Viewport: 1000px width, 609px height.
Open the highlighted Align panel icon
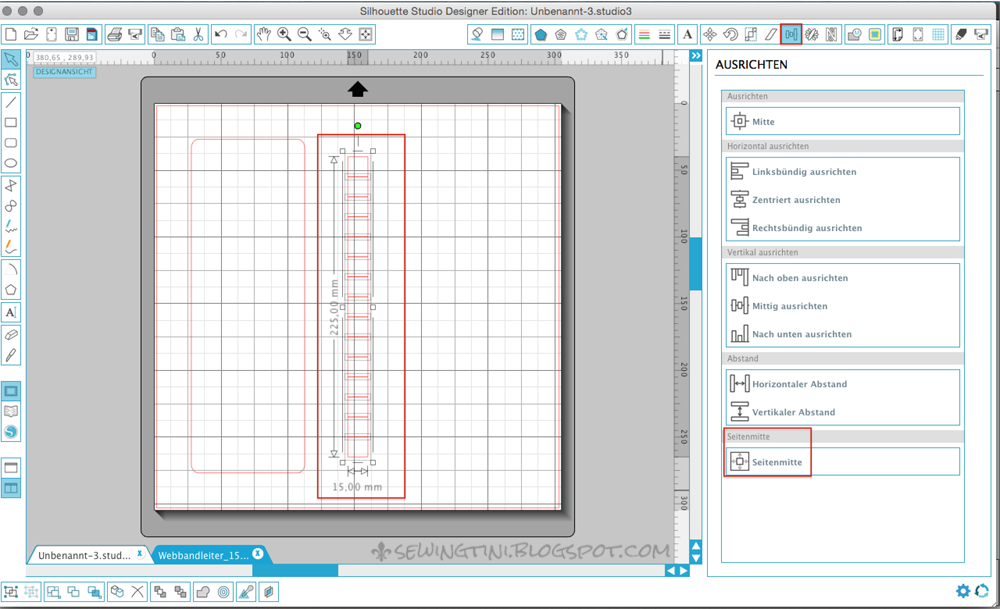[x=791, y=34]
